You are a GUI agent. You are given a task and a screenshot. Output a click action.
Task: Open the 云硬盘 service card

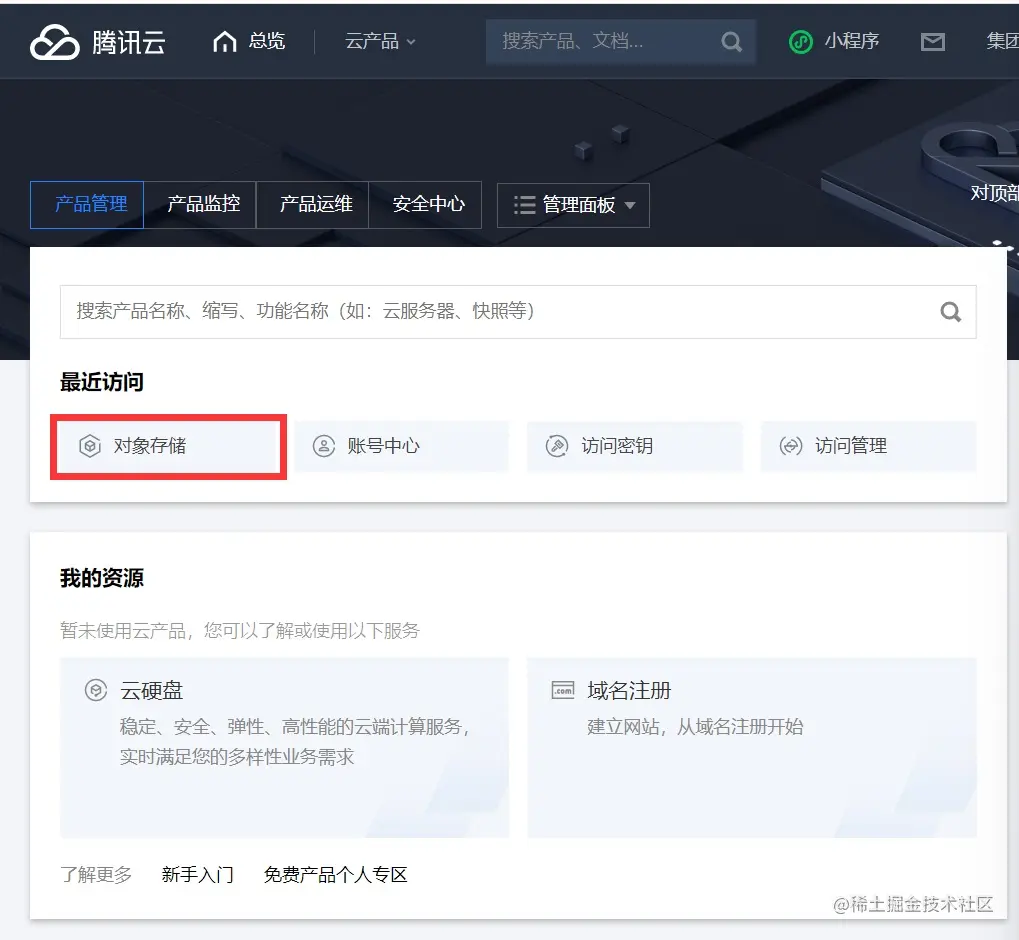coord(284,748)
